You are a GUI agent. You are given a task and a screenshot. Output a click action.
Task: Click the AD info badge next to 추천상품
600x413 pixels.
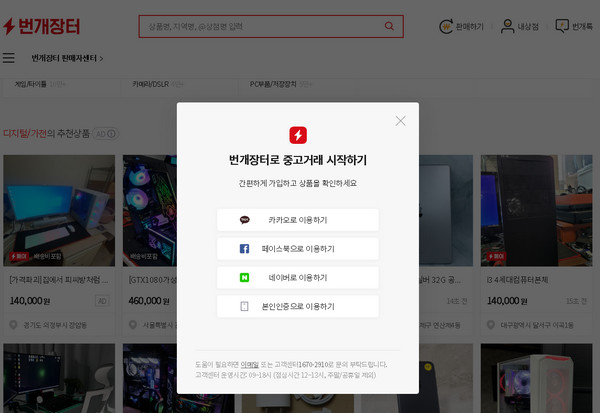coord(106,134)
